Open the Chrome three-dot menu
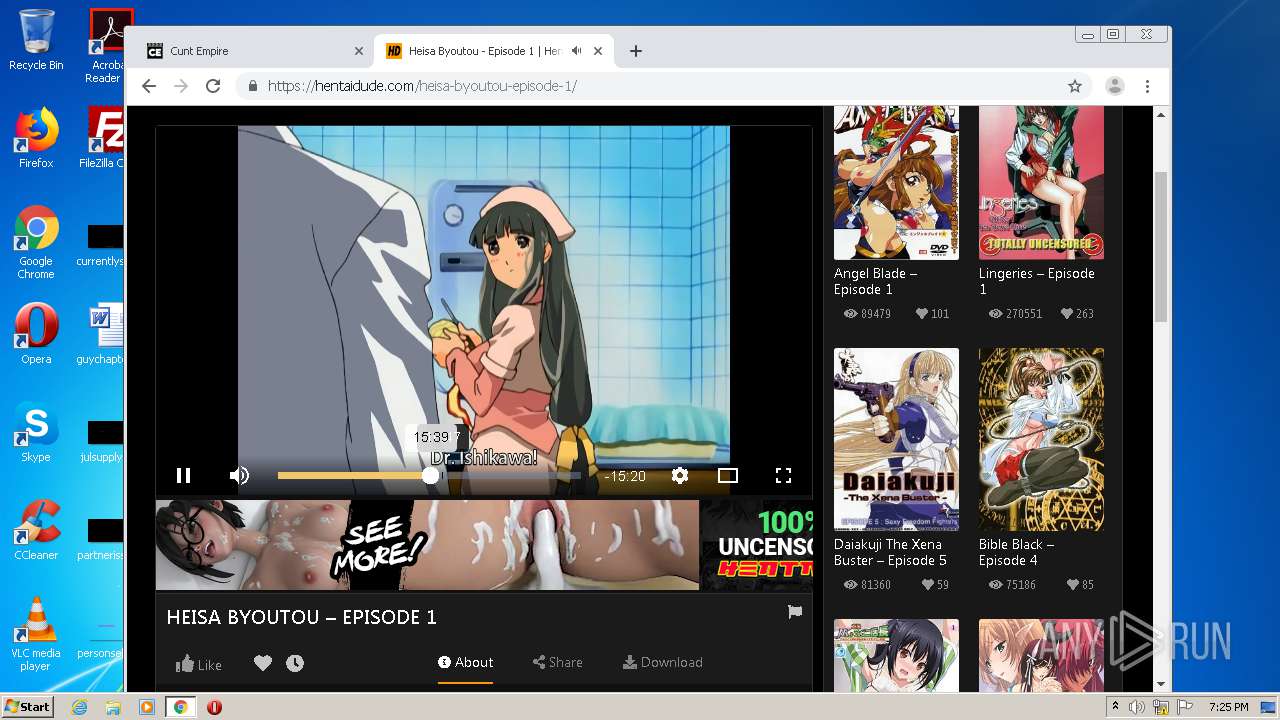This screenshot has height=720, width=1280. [1148, 86]
